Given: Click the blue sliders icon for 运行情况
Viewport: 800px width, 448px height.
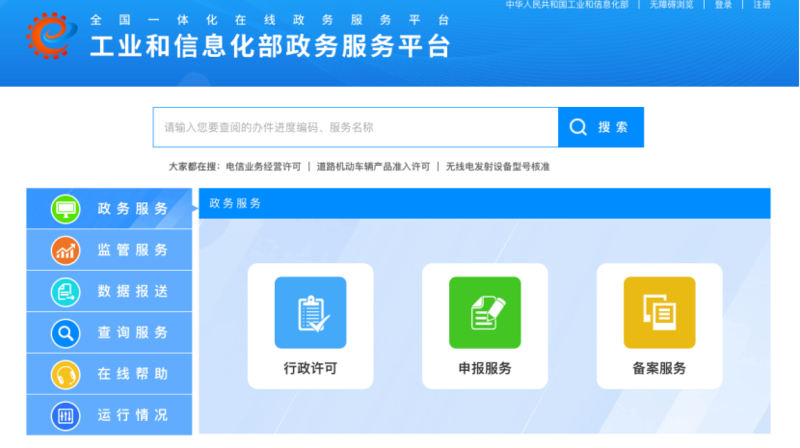Looking at the screenshot, I should 65,416.
